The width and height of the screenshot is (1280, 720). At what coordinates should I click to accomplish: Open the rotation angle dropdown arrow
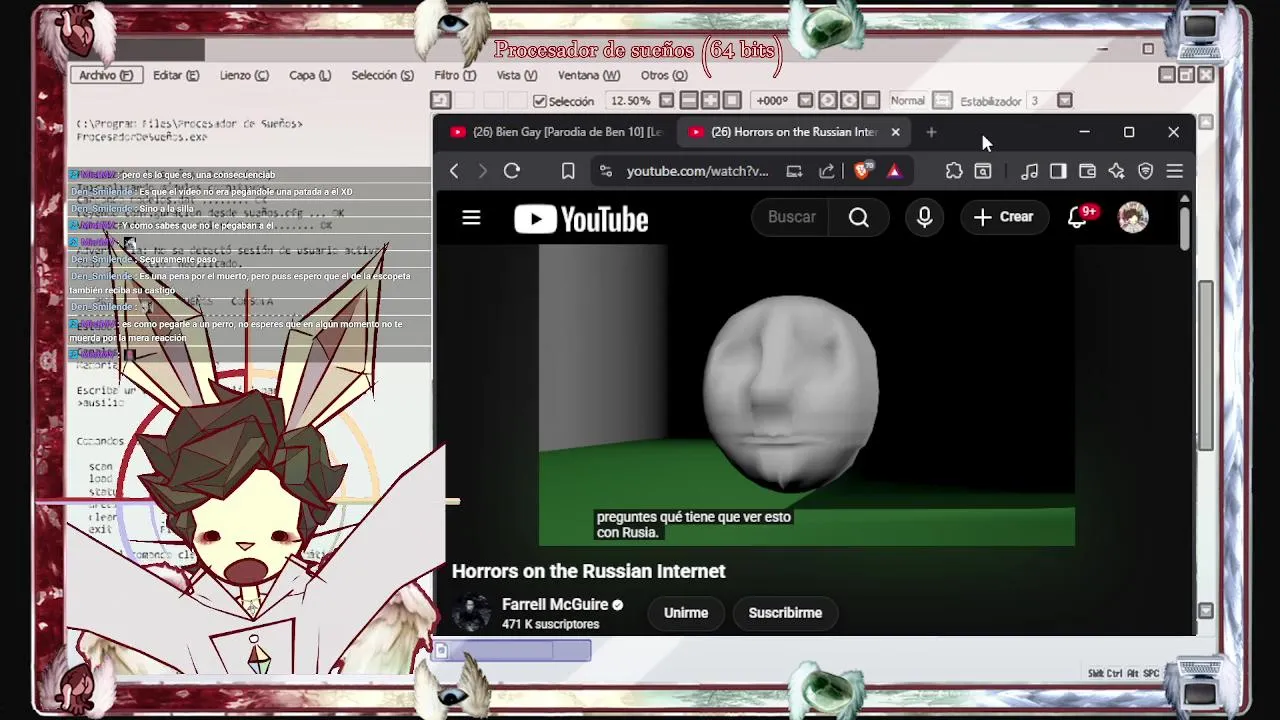[x=805, y=100]
